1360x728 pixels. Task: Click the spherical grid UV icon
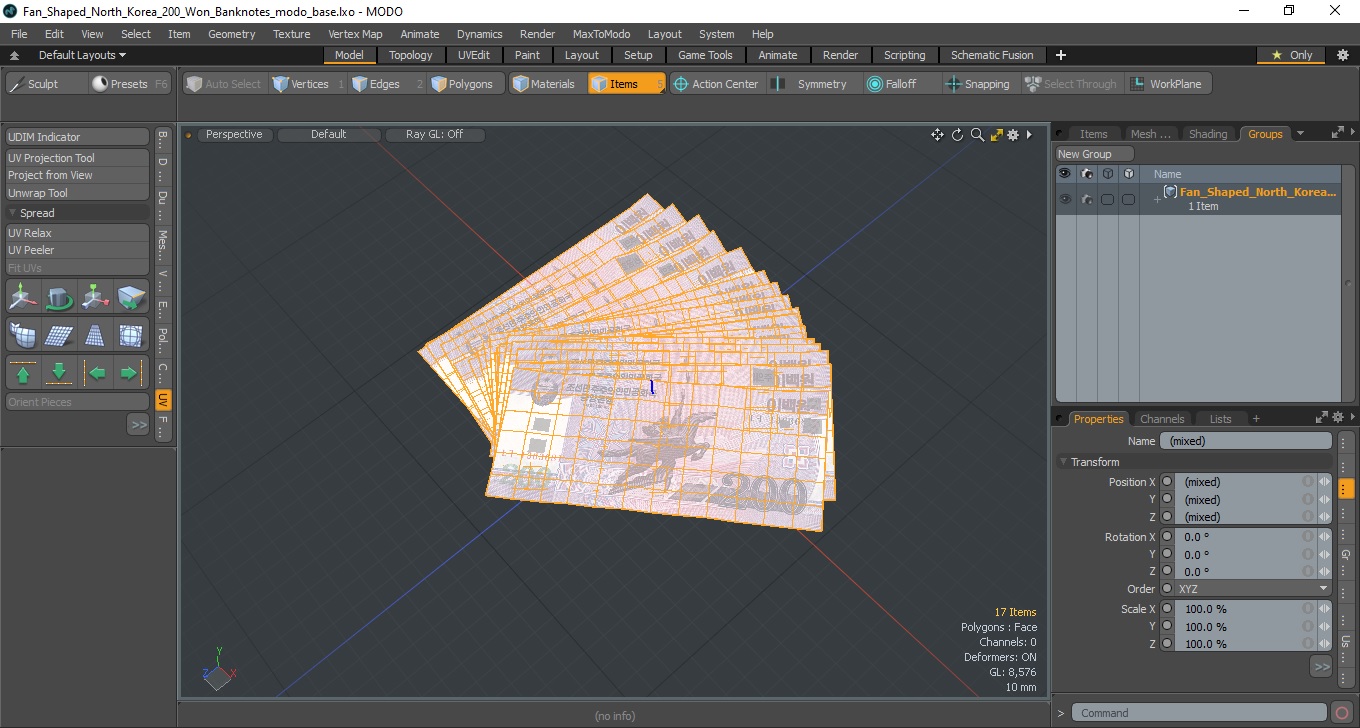click(x=131, y=335)
